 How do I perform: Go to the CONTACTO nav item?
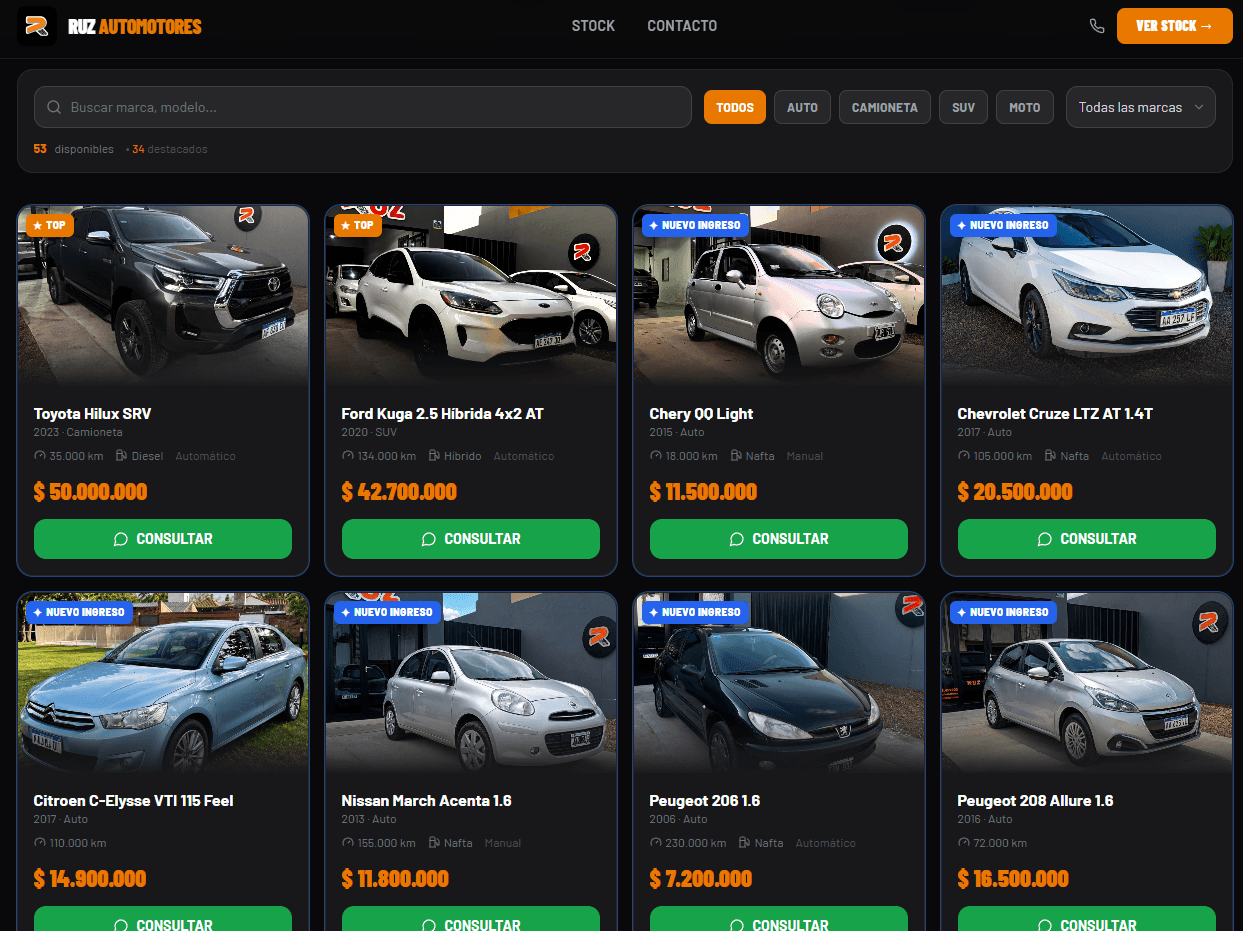tap(682, 26)
